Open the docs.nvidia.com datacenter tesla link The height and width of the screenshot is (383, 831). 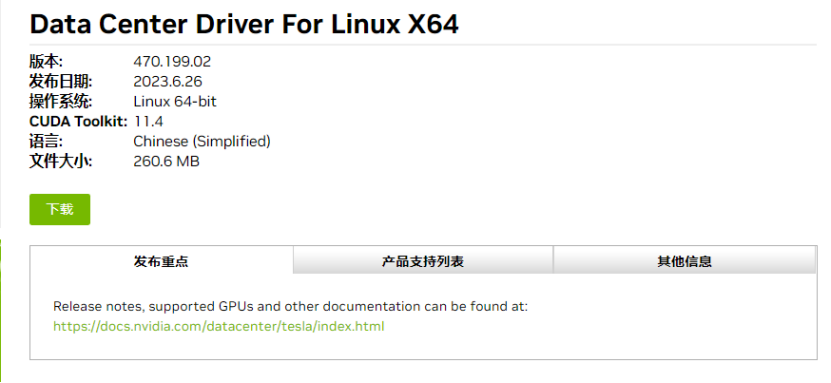tap(218, 326)
